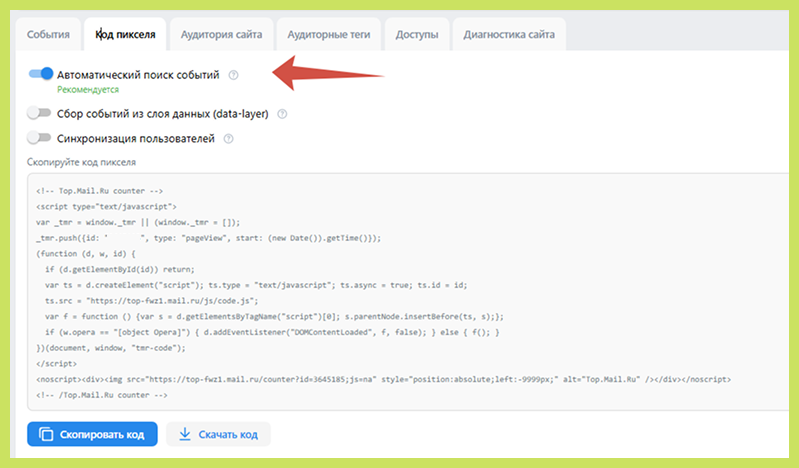Click the '(function (d, w, id) {' line
Screen dimensions: 799x468
(86, 254)
